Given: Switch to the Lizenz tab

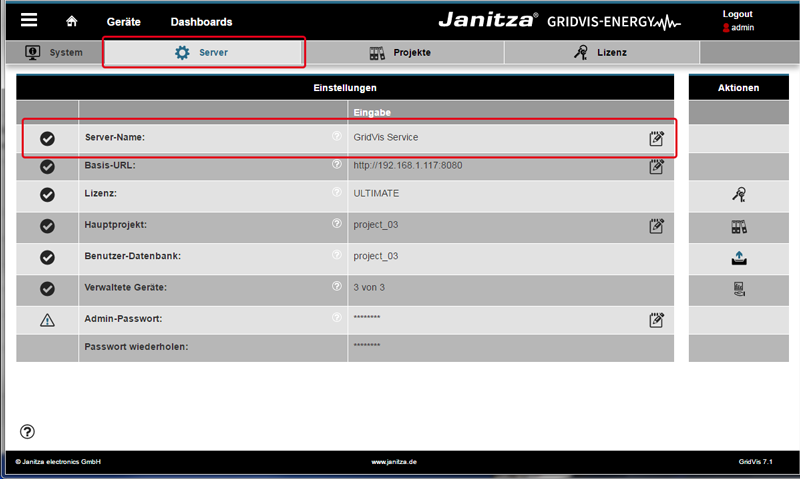Looking at the screenshot, I should click(598, 52).
